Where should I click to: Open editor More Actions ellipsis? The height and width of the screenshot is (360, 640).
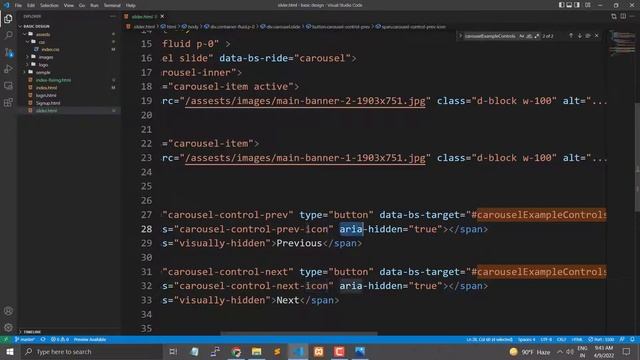[x=632, y=16]
